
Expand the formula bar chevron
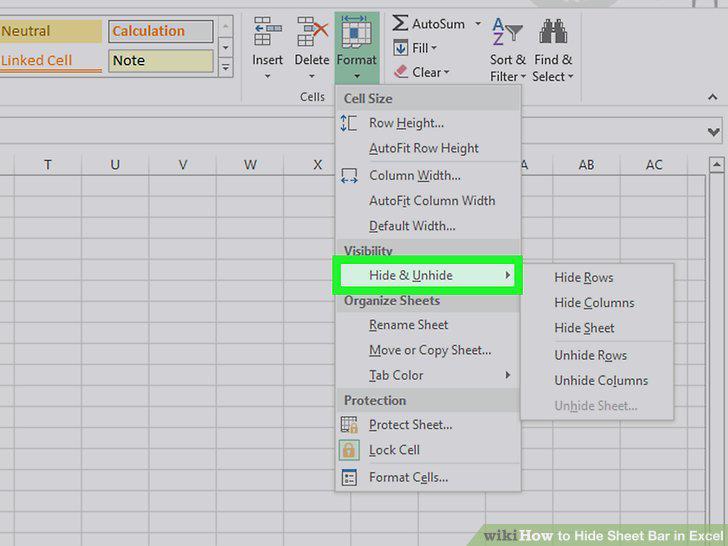click(x=714, y=132)
